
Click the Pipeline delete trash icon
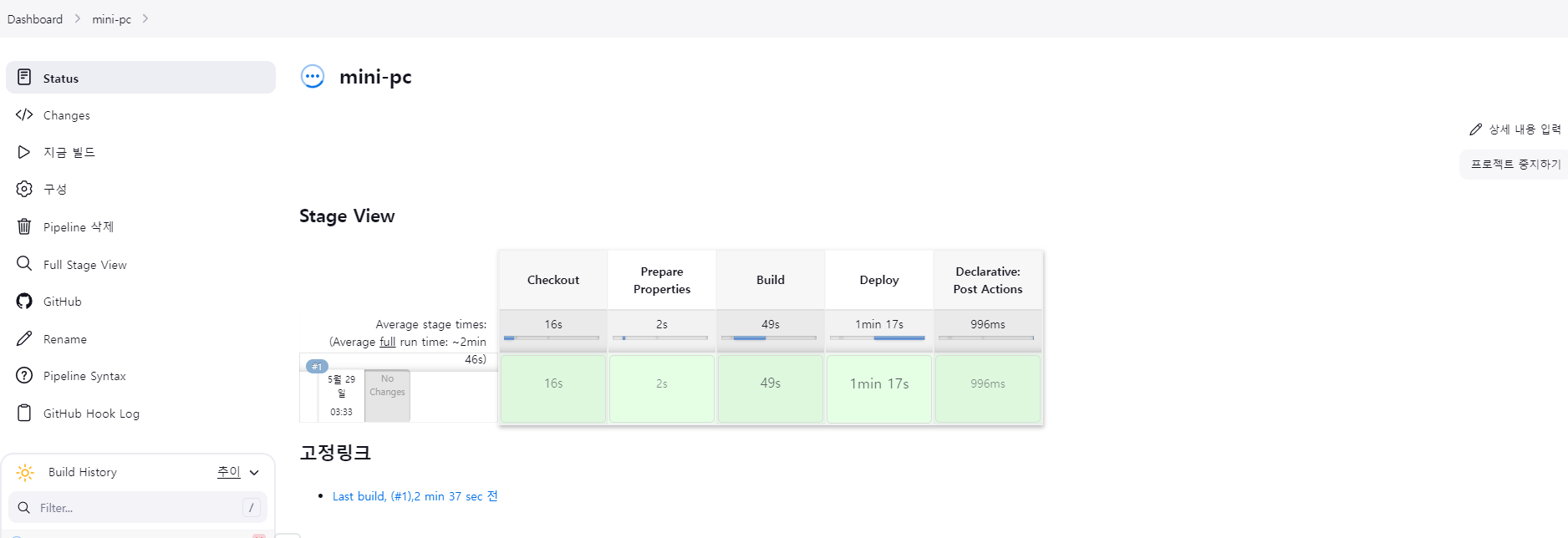point(24,226)
